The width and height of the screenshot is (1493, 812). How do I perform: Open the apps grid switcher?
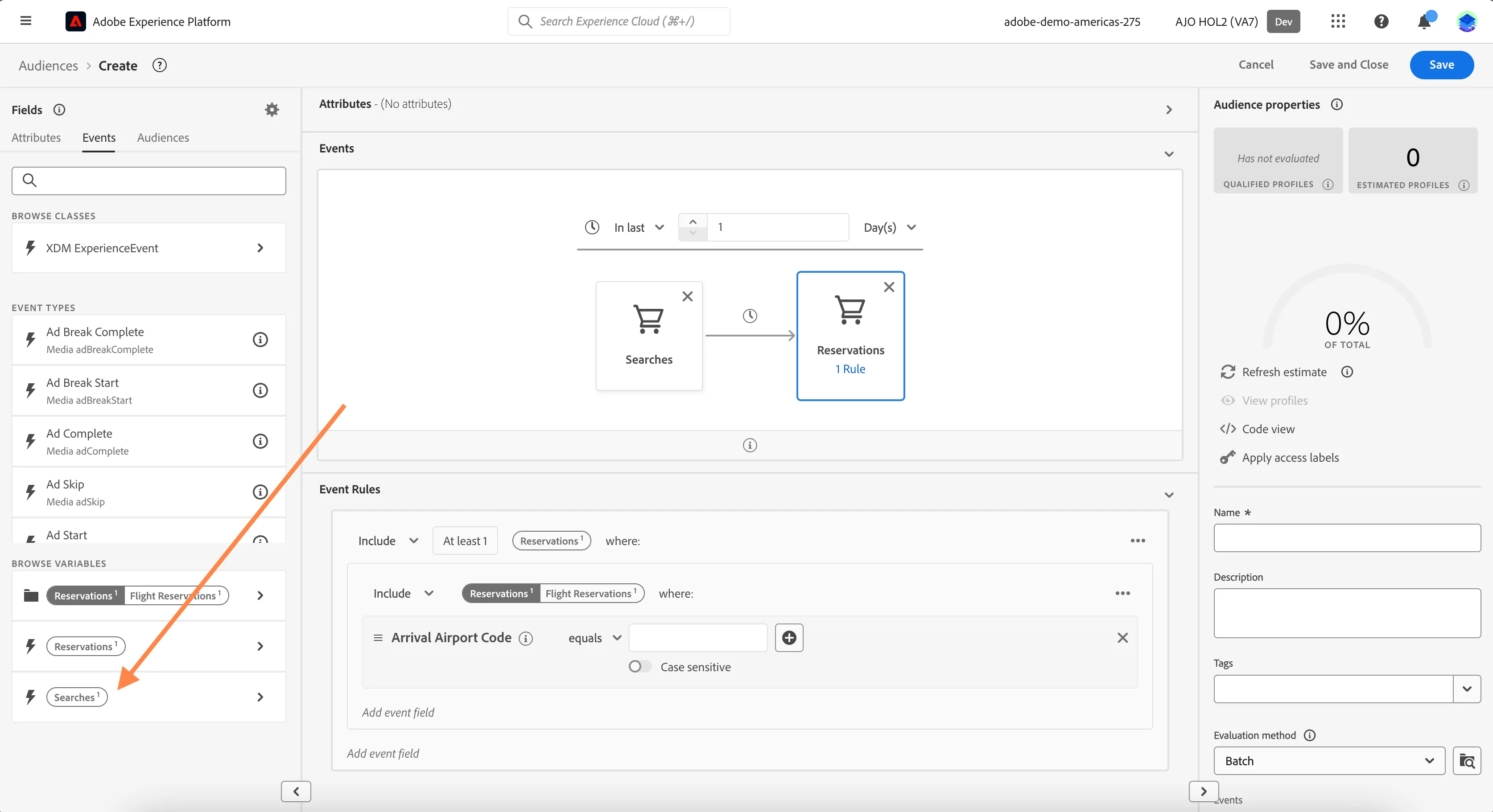(1338, 21)
